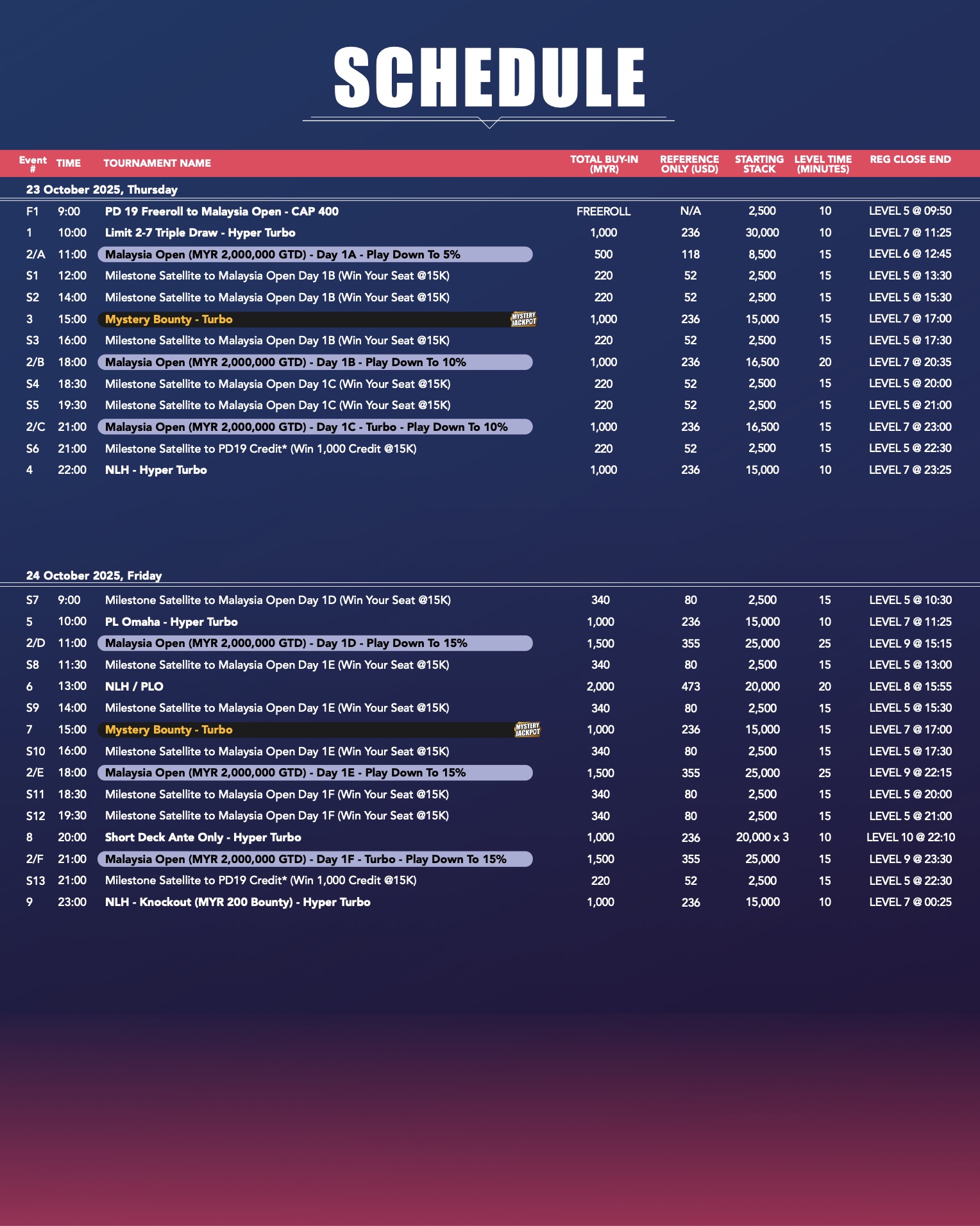
Task: Click event number F1
Action: pyautogui.click(x=32, y=211)
